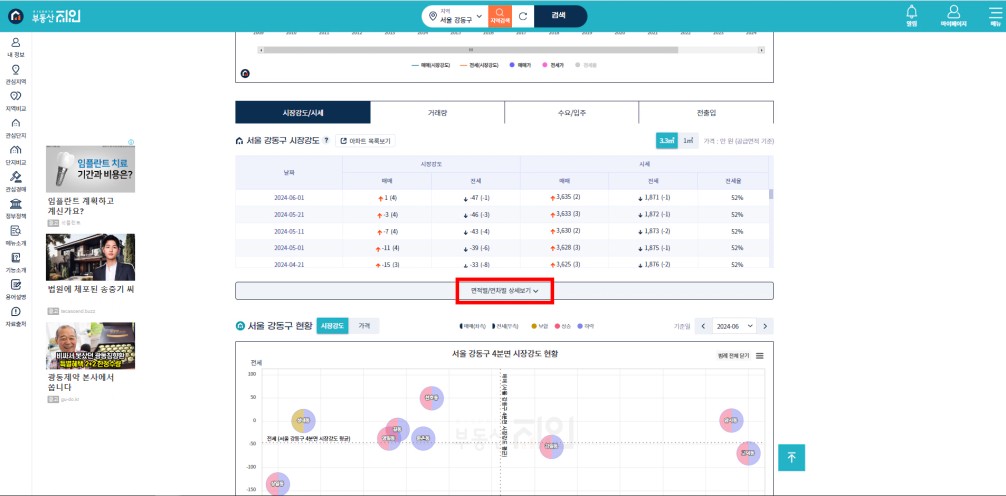1006x496 pixels.
Task: Click the chart horizontal range scrollbar handle
Action: pyautogui.click(x=471, y=49)
